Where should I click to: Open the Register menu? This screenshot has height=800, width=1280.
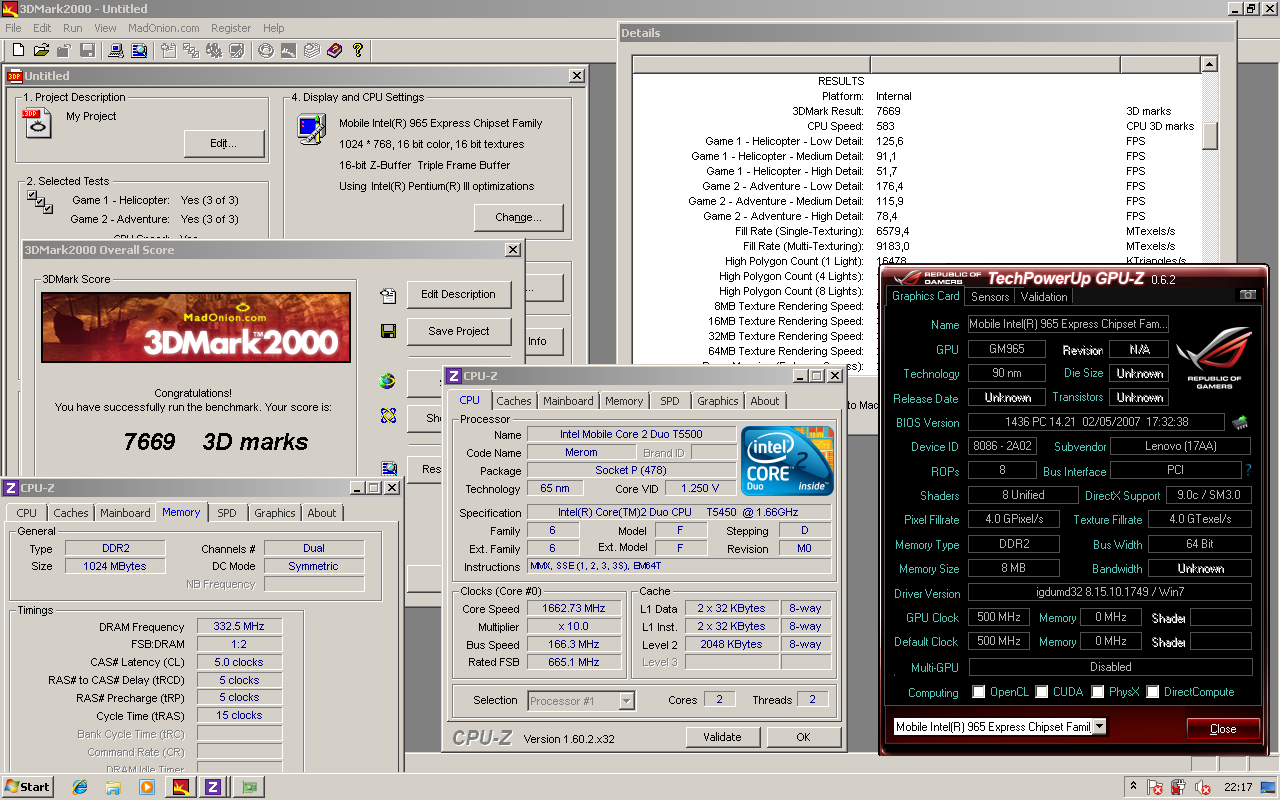pyautogui.click(x=231, y=28)
